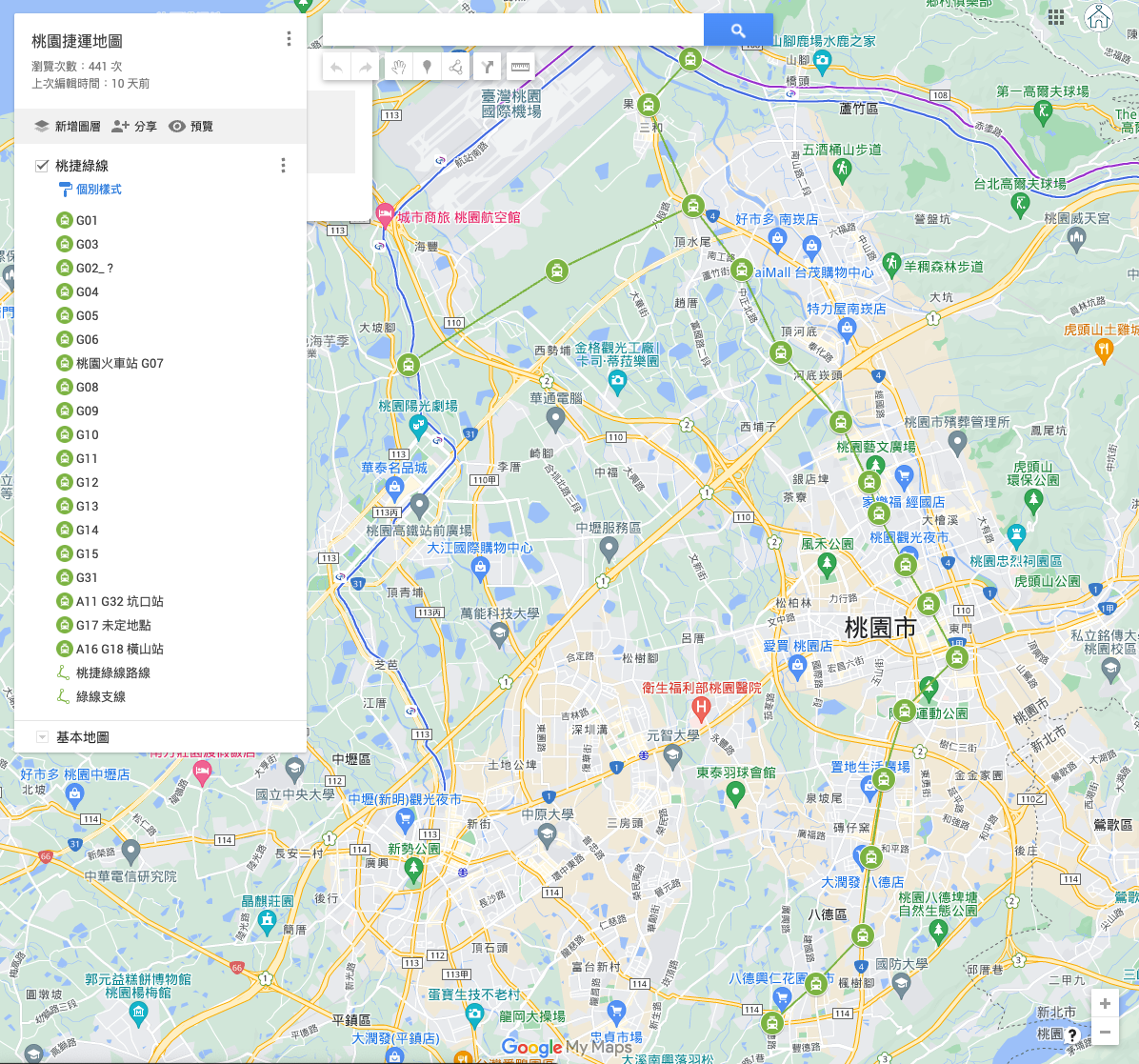Click the 山腳鹿場水鹿之家 camera marker

point(822,60)
